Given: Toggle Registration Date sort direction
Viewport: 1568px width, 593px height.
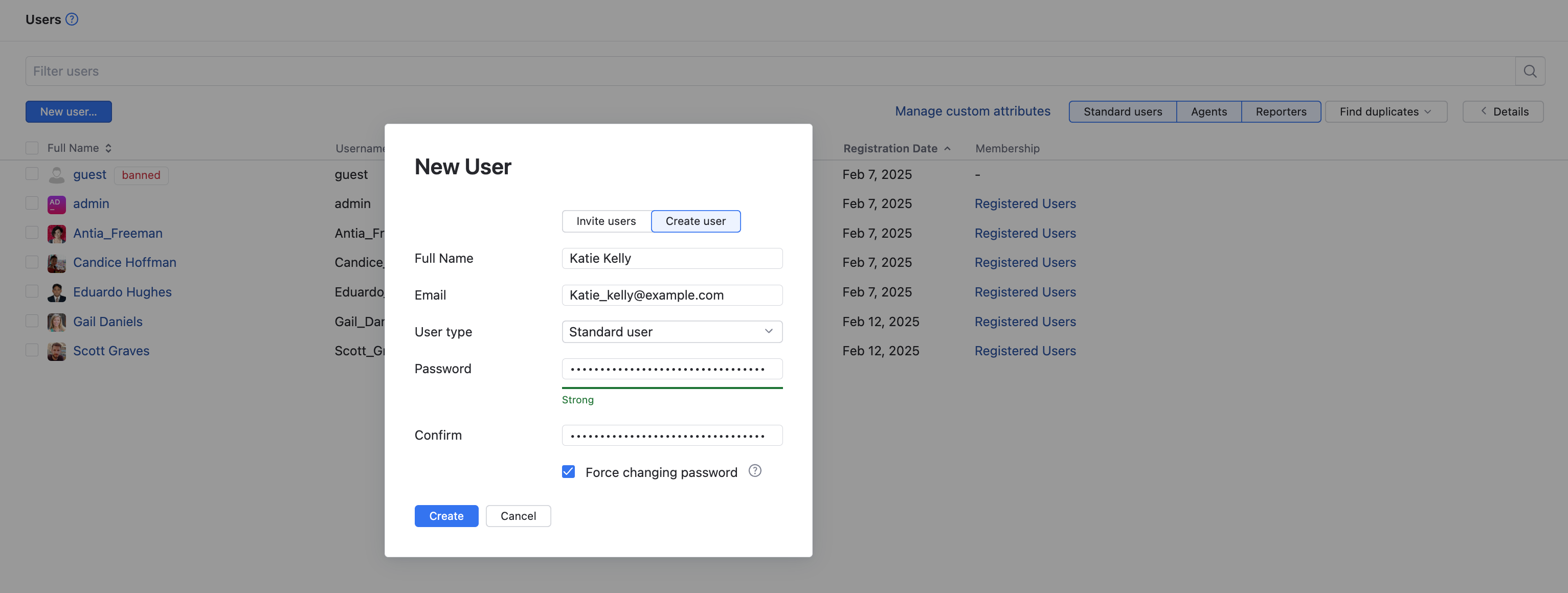Looking at the screenshot, I should click(948, 148).
